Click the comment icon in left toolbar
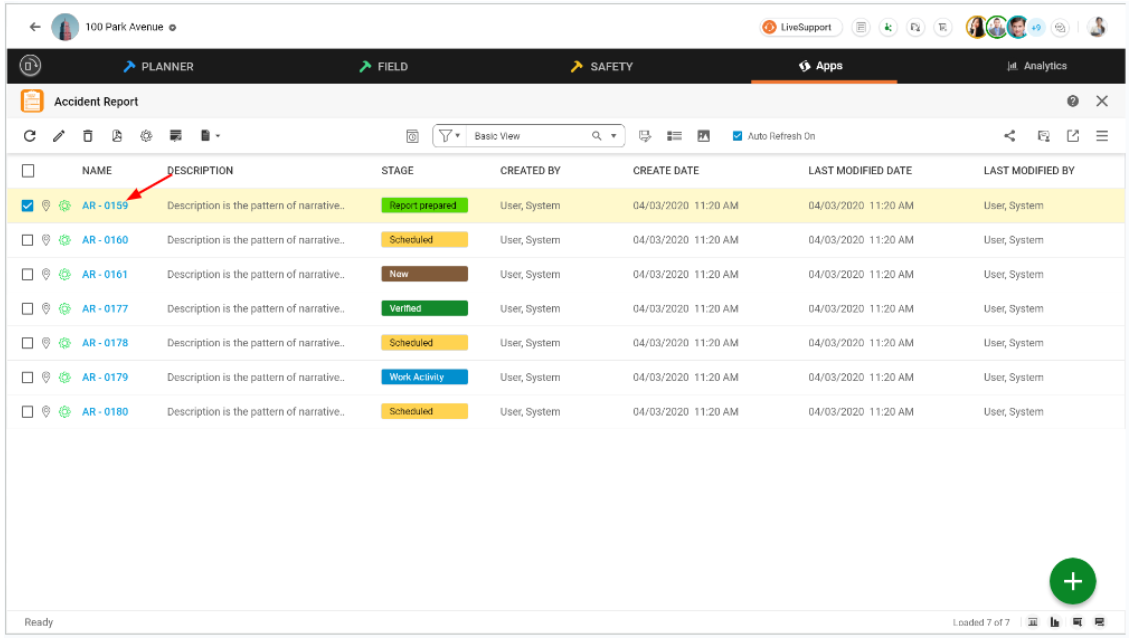1134x640 pixels. coord(175,136)
